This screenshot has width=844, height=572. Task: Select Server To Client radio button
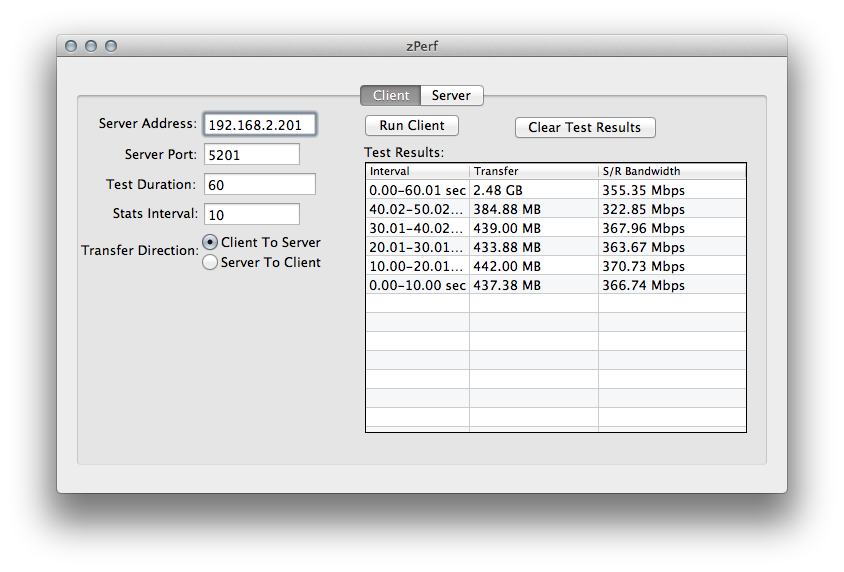click(210, 262)
